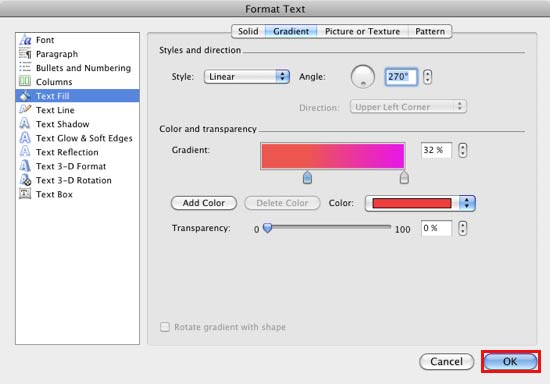
Task: Click the Columns icon
Action: click(x=25, y=81)
